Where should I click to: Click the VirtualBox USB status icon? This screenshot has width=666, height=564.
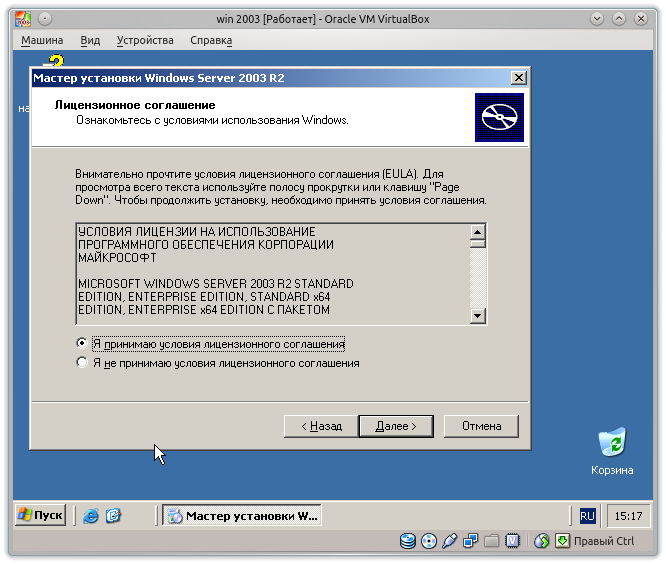449,541
